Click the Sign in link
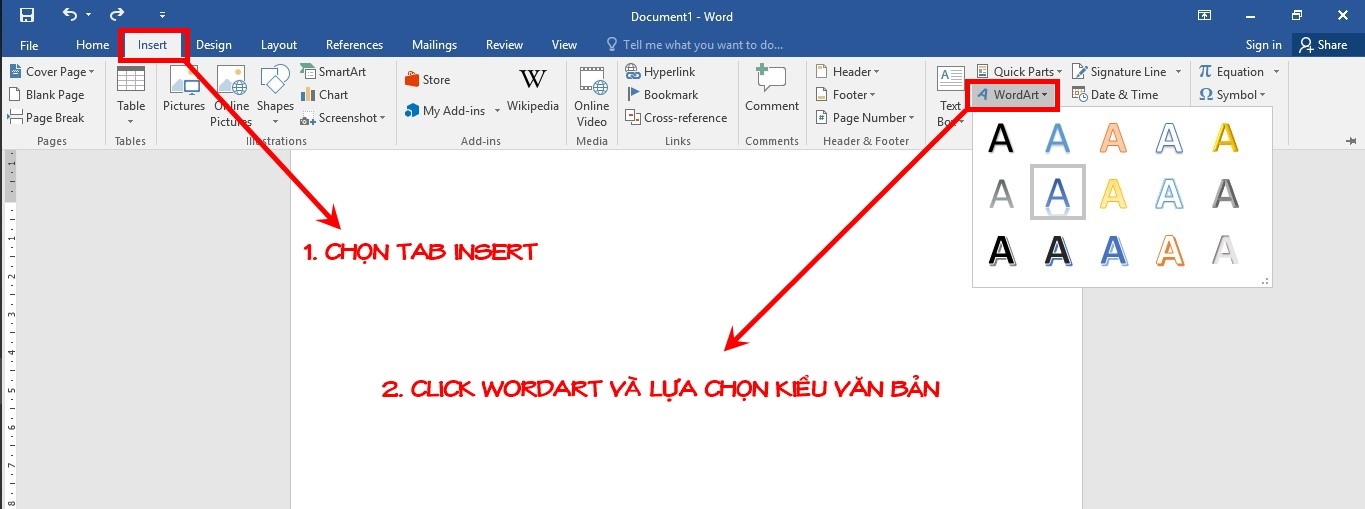This screenshot has height=509, width=1365. (1263, 45)
